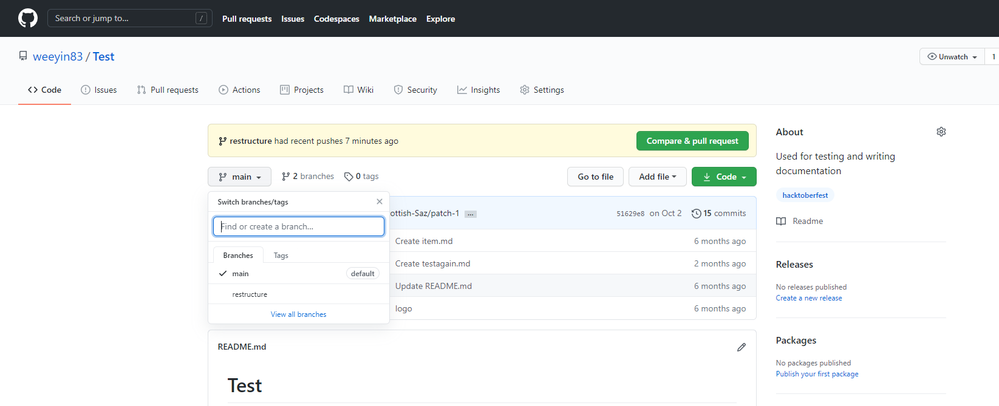Viewport: 999px width, 406px height.
Task: Expand the commit message ellipsis button
Action: pyautogui.click(x=470, y=214)
